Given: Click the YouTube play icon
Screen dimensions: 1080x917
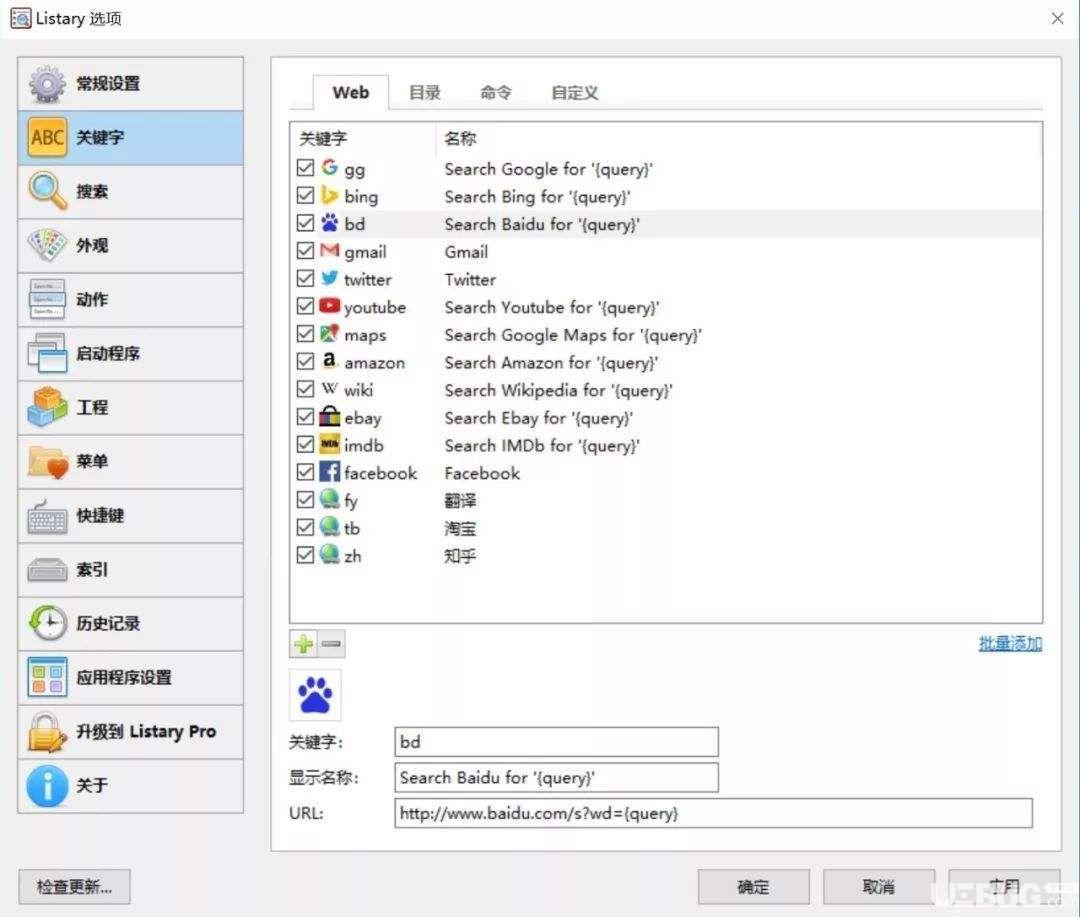Looking at the screenshot, I should pos(330,306).
